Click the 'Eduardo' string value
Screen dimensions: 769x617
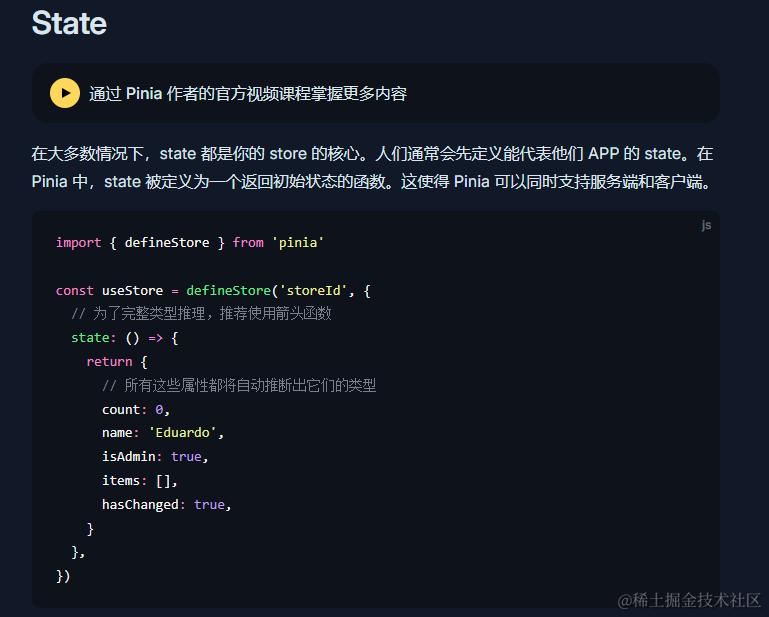click(185, 433)
